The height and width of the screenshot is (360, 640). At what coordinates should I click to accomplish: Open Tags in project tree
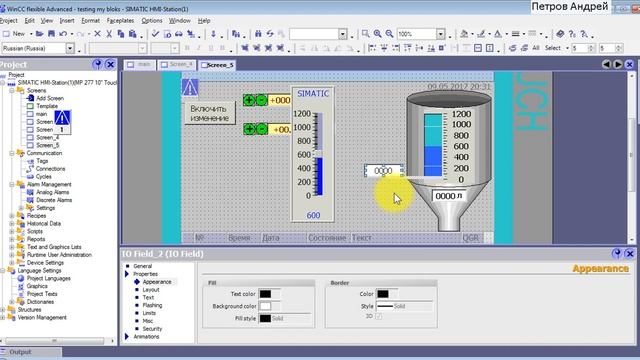42,161
